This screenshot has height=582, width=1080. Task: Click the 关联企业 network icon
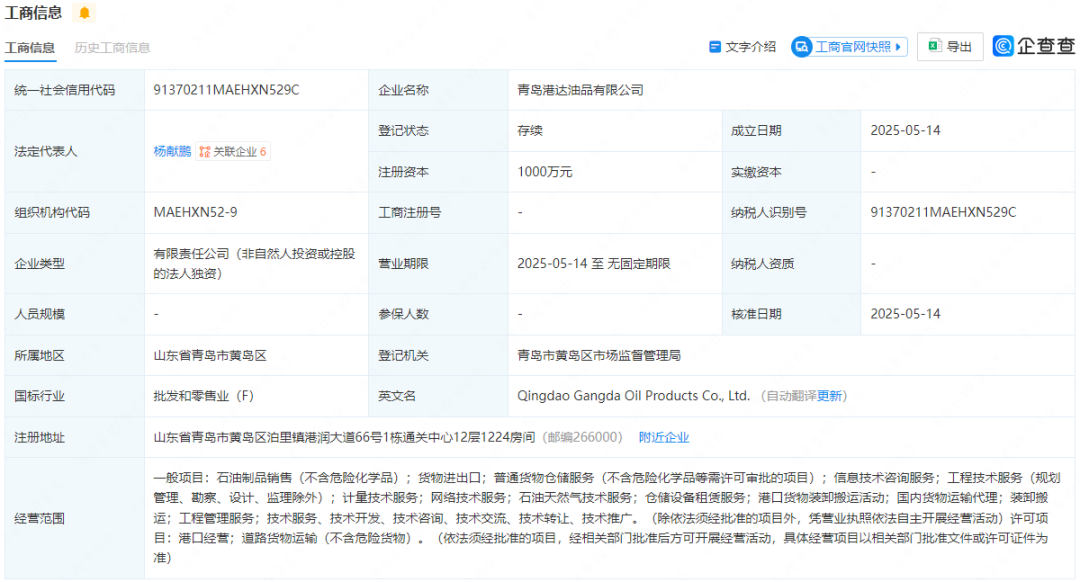pyautogui.click(x=205, y=152)
